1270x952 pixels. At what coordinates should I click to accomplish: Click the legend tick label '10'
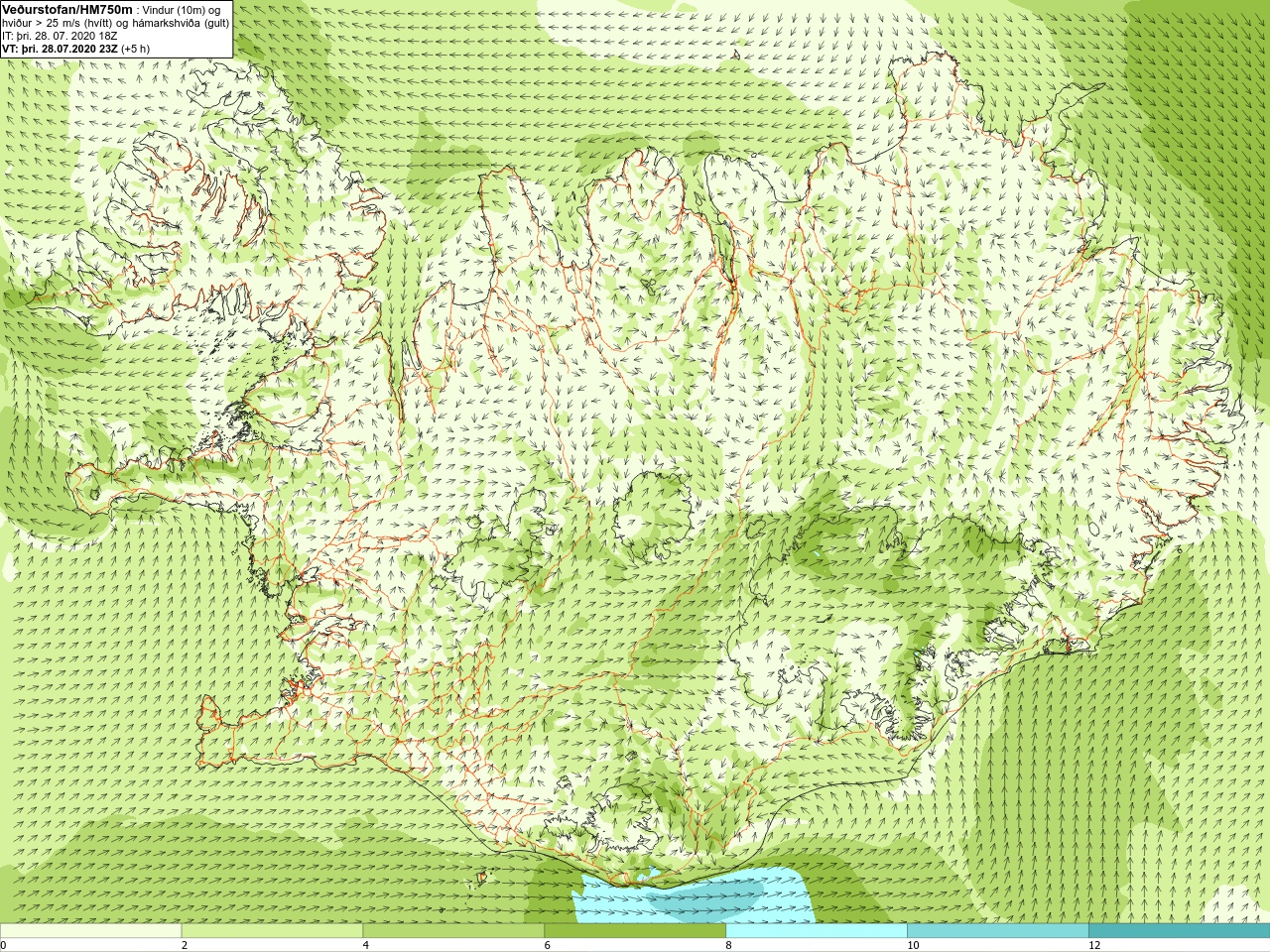pyautogui.click(x=913, y=945)
